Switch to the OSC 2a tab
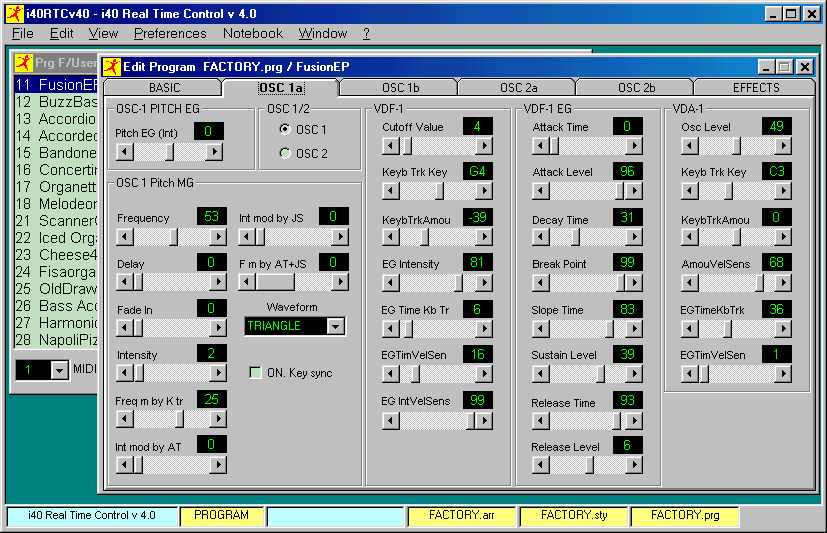 tap(518, 88)
